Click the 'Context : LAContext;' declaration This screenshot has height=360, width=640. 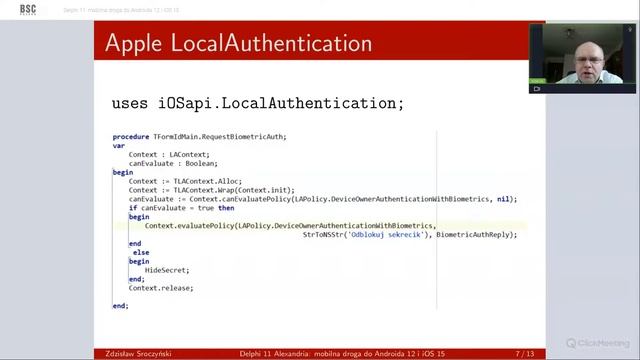pyautogui.click(x=169, y=155)
